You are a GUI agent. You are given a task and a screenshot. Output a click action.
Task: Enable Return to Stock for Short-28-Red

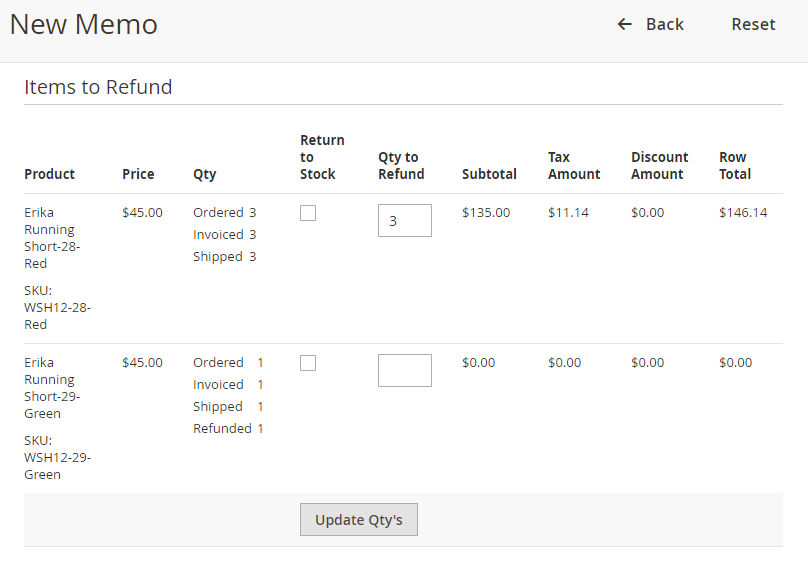coord(308,213)
